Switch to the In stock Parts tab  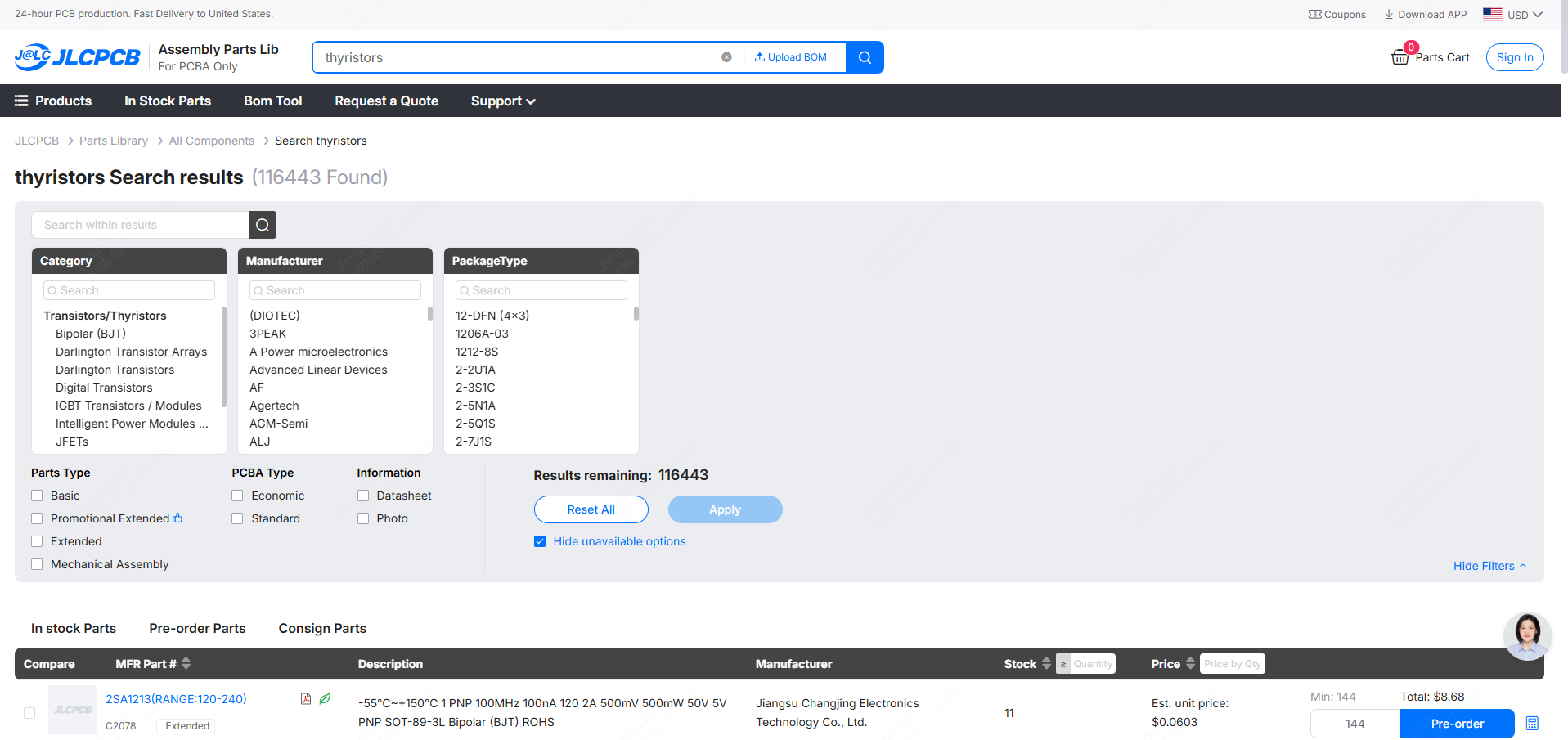(x=74, y=628)
